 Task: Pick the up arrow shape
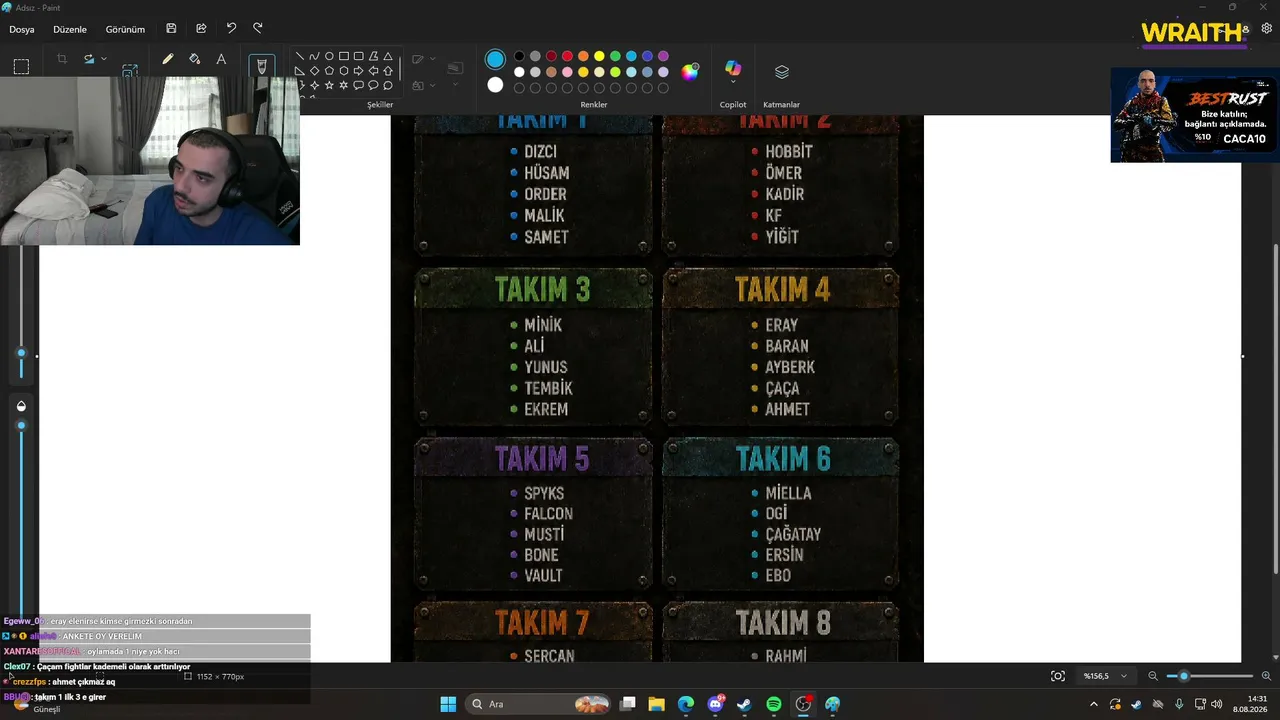388,71
